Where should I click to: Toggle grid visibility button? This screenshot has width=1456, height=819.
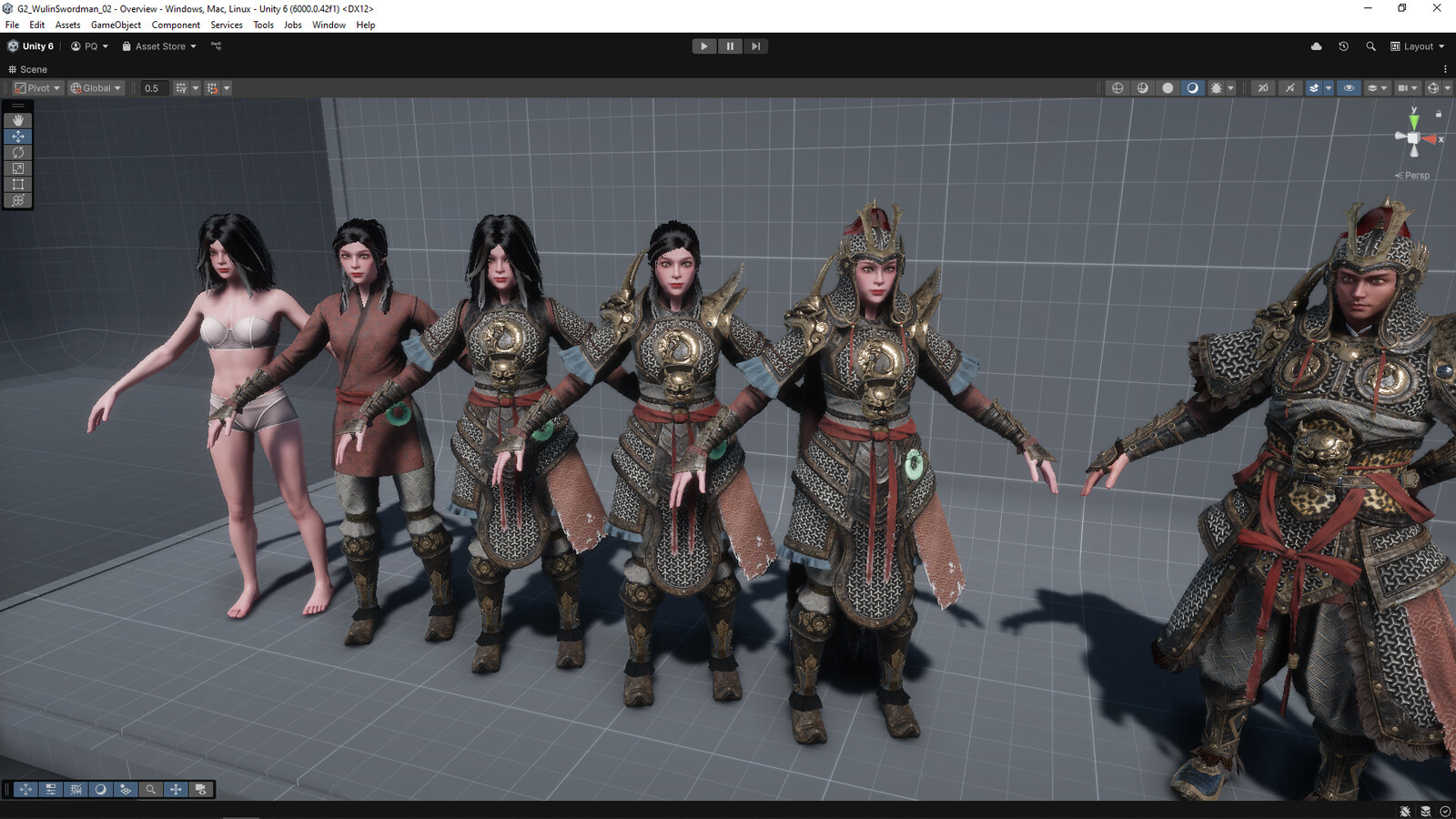pyautogui.click(x=181, y=88)
